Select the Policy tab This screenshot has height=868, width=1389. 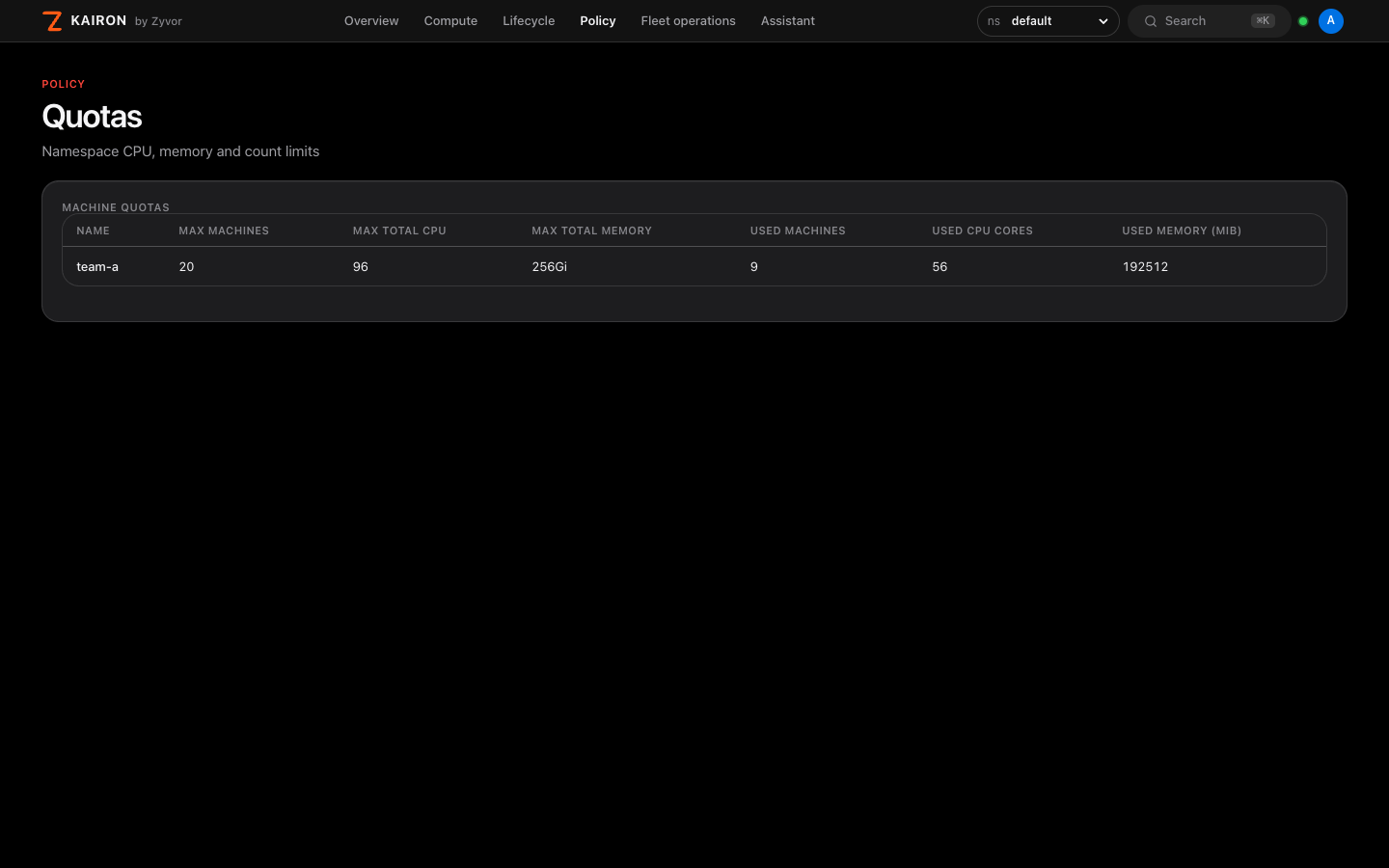tap(598, 21)
